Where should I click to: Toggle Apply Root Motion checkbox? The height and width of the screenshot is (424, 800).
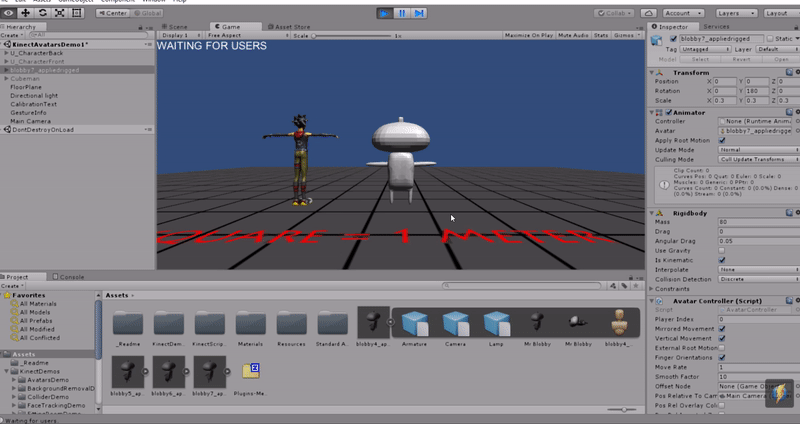pyautogui.click(x=722, y=140)
